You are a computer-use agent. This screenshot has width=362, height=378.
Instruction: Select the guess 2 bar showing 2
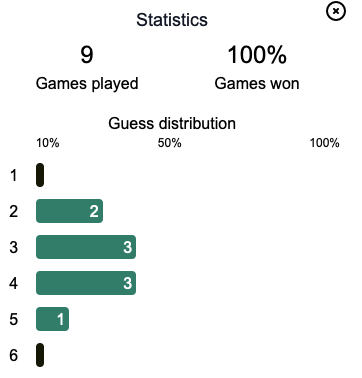[69, 211]
